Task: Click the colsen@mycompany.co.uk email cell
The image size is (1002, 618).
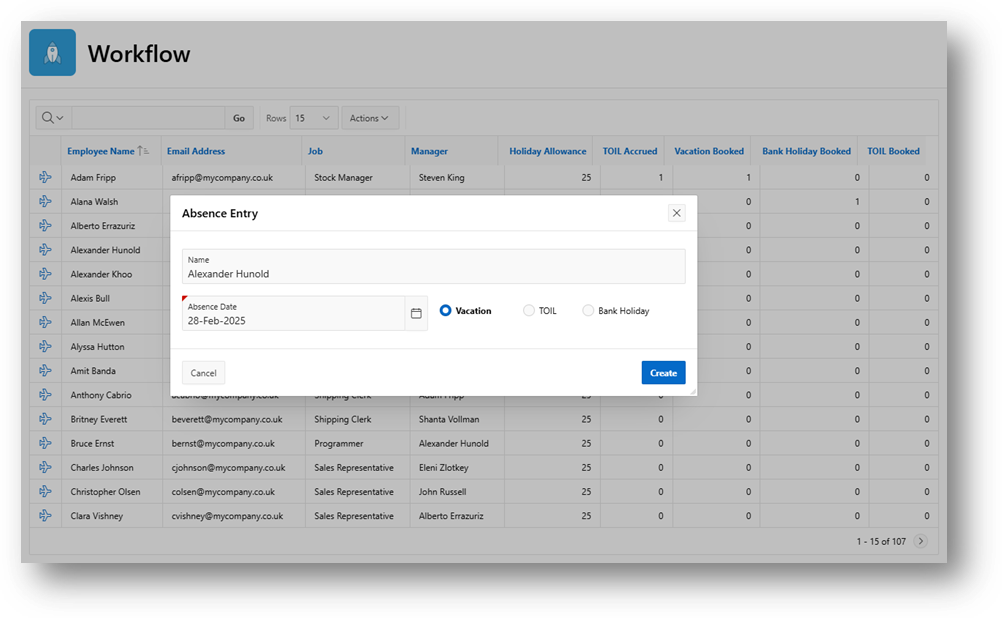Action: point(223,492)
